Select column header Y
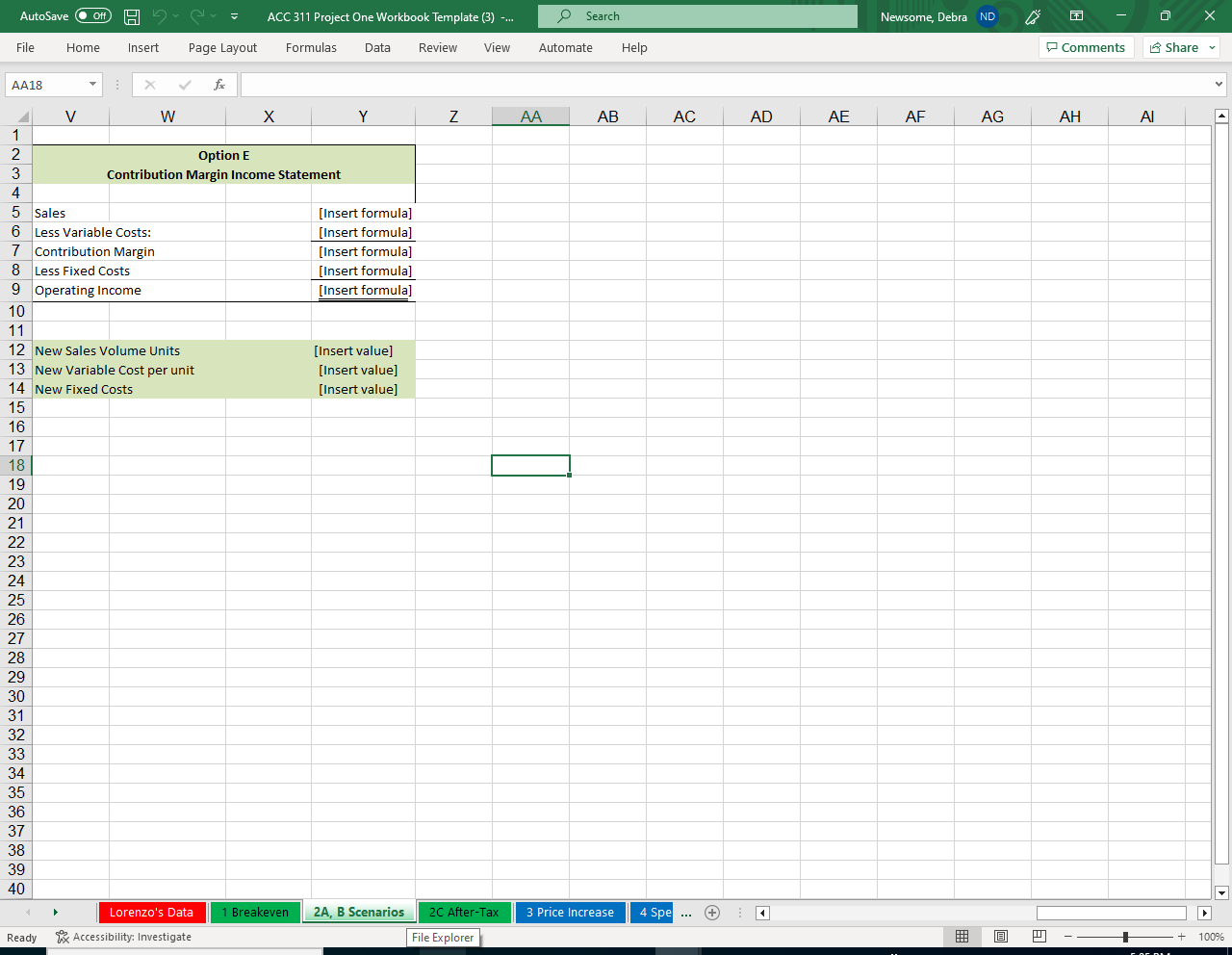Viewport: 1232px width, 955px height. pyautogui.click(x=363, y=116)
